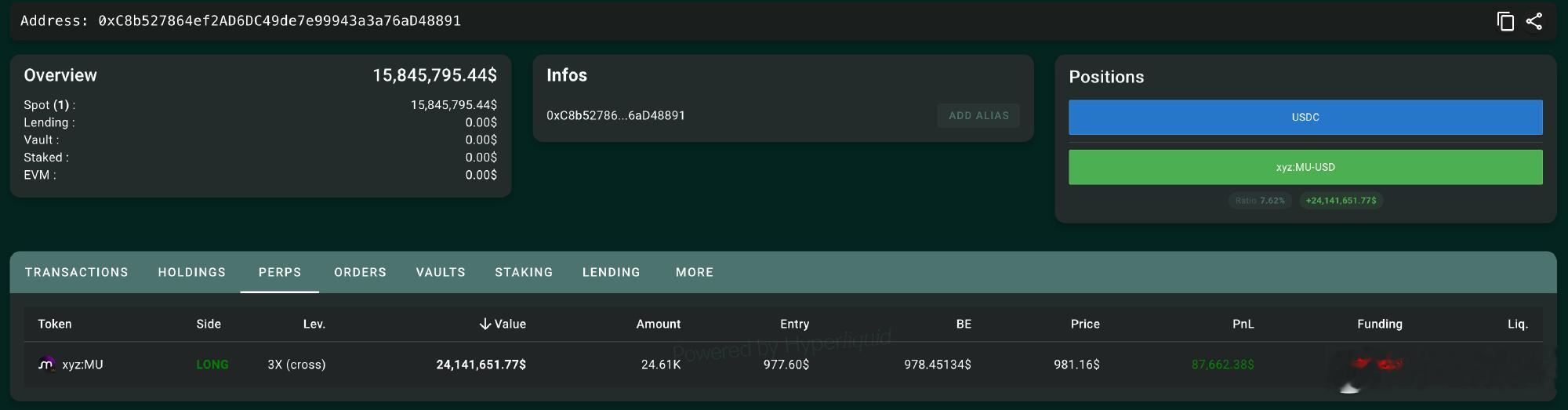The height and width of the screenshot is (410, 1568).
Task: Select the green xyz:MU-USD position bar
Action: point(1305,167)
